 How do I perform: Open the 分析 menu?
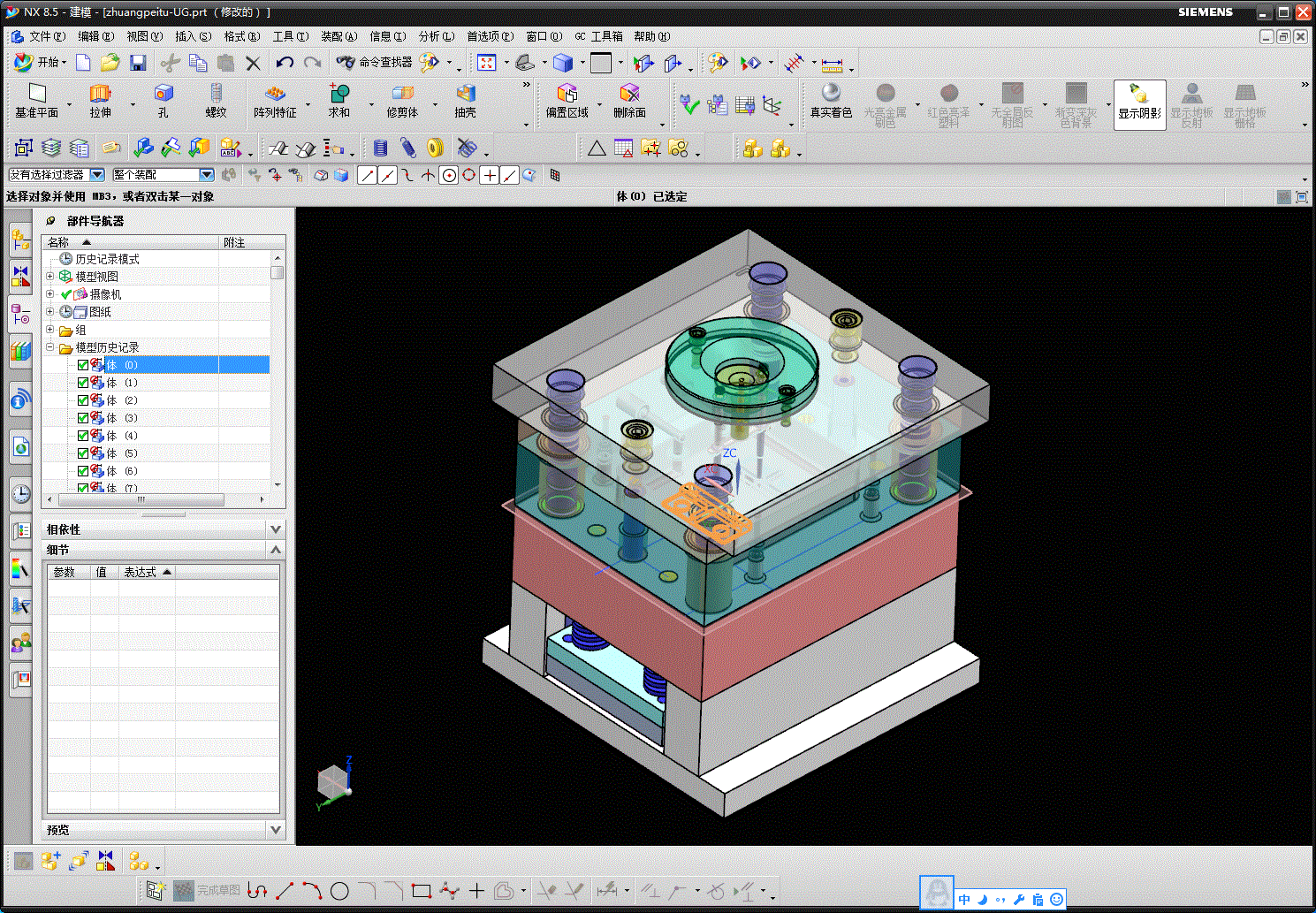(x=436, y=36)
